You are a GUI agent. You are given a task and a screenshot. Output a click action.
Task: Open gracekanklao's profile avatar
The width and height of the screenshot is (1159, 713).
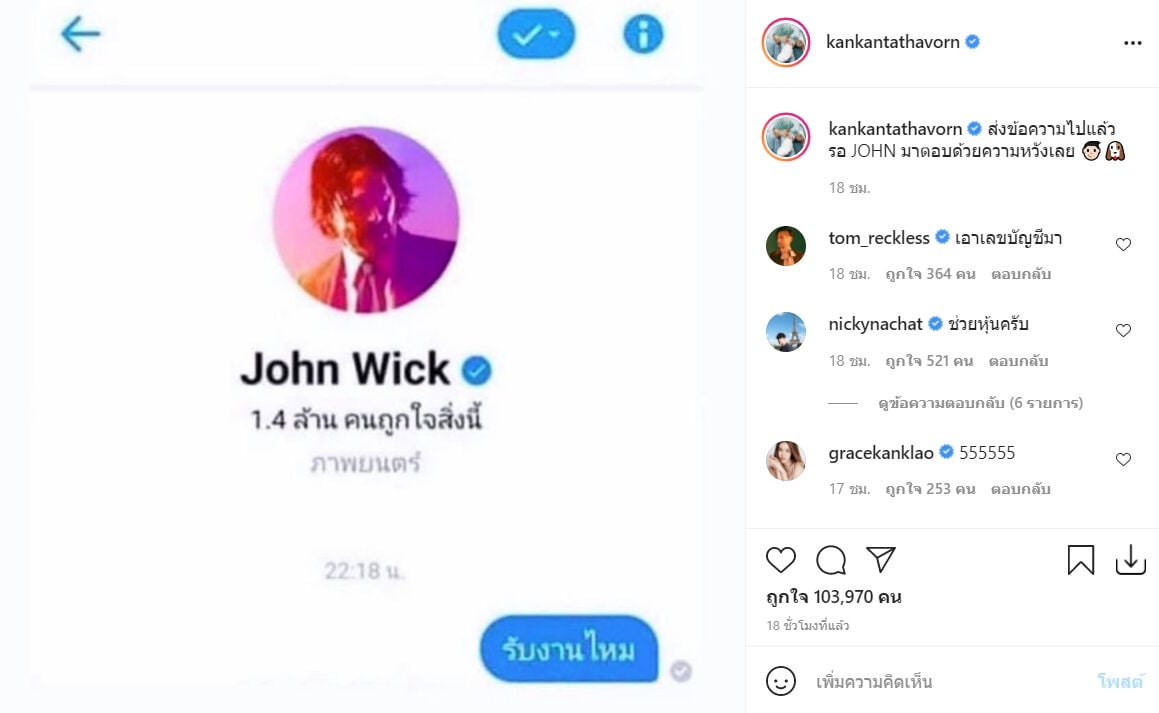pyautogui.click(x=786, y=460)
